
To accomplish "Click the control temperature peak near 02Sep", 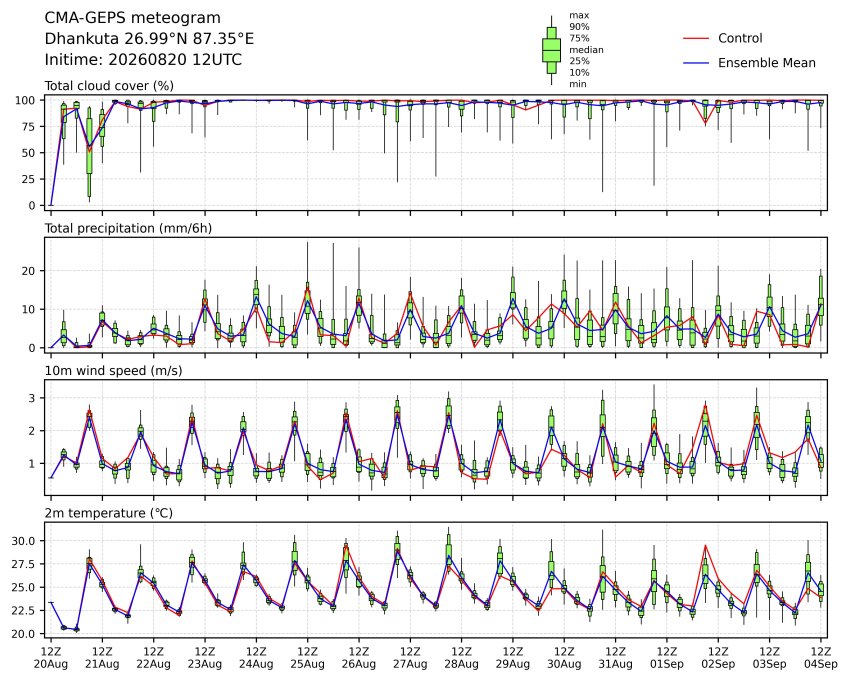I will click(706, 546).
